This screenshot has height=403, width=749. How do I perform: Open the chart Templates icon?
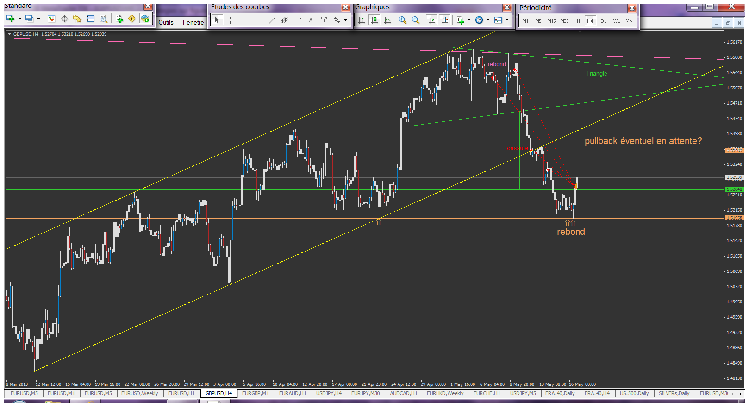coord(498,20)
